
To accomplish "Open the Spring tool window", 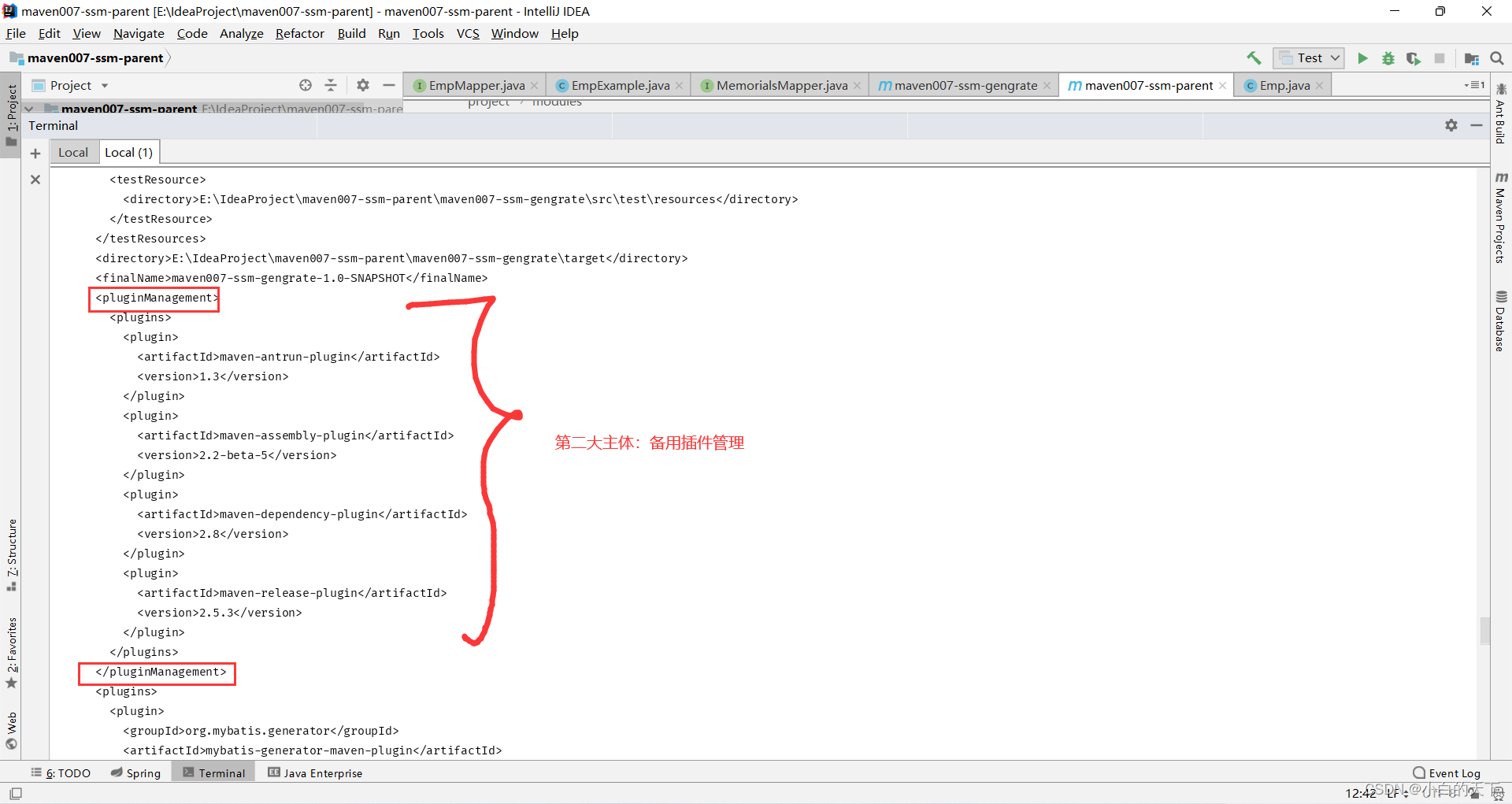I will click(136, 773).
